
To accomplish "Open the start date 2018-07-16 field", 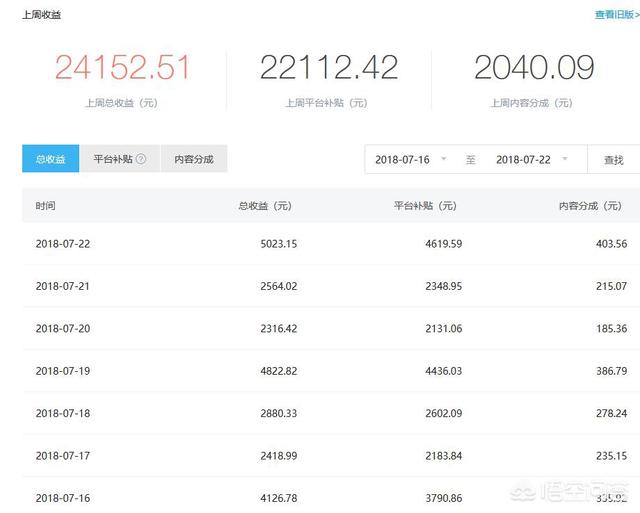I will click(x=411, y=159).
